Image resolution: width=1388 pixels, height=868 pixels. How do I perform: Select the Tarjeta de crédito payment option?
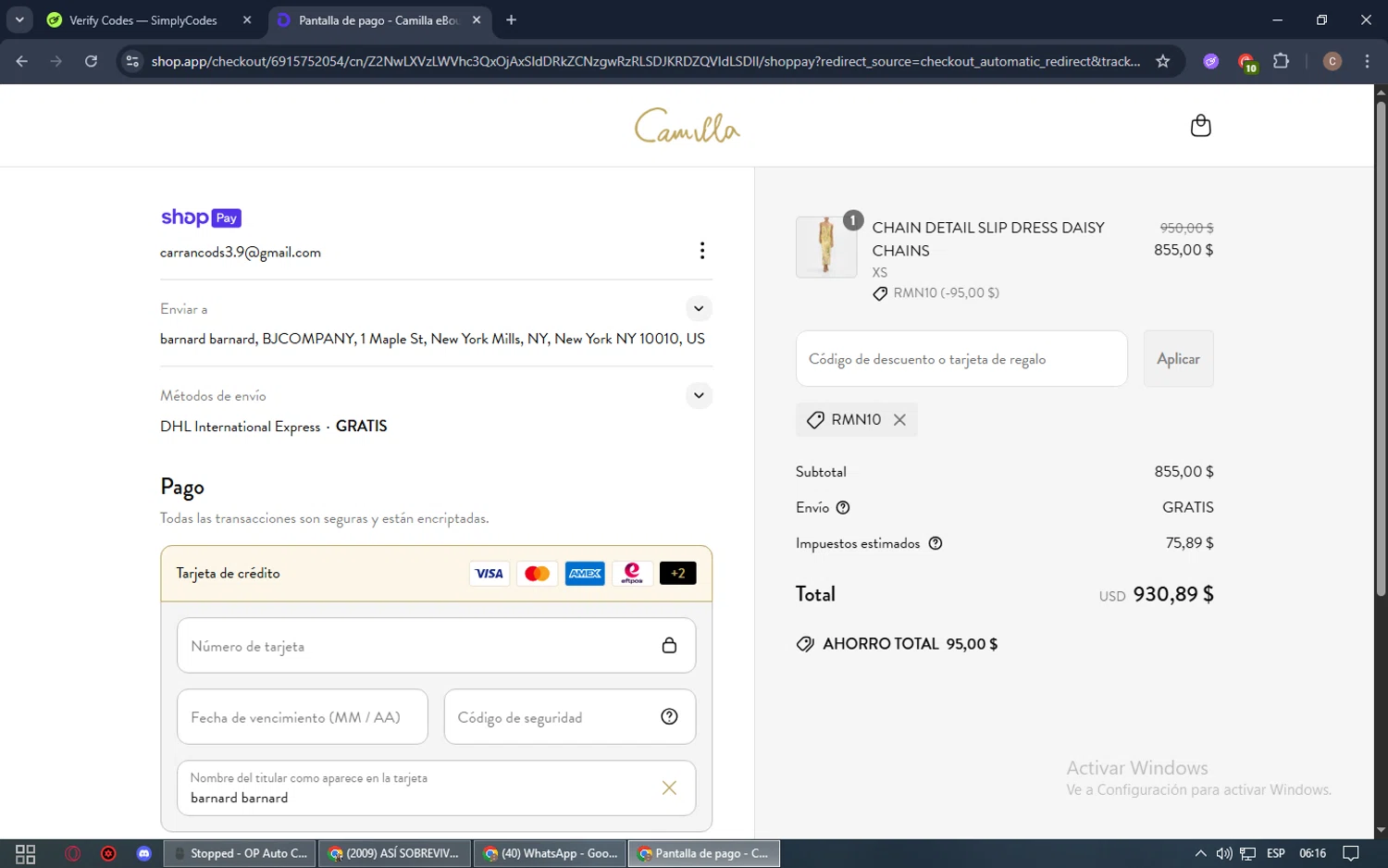437,574
